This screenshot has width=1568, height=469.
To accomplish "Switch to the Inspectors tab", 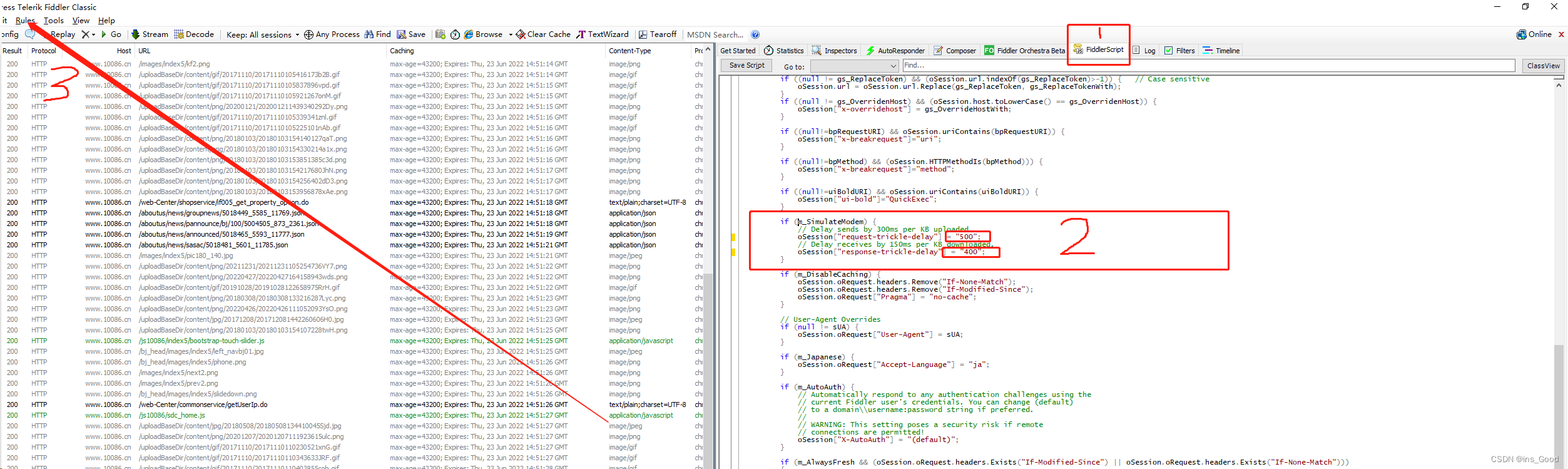I will coord(835,51).
